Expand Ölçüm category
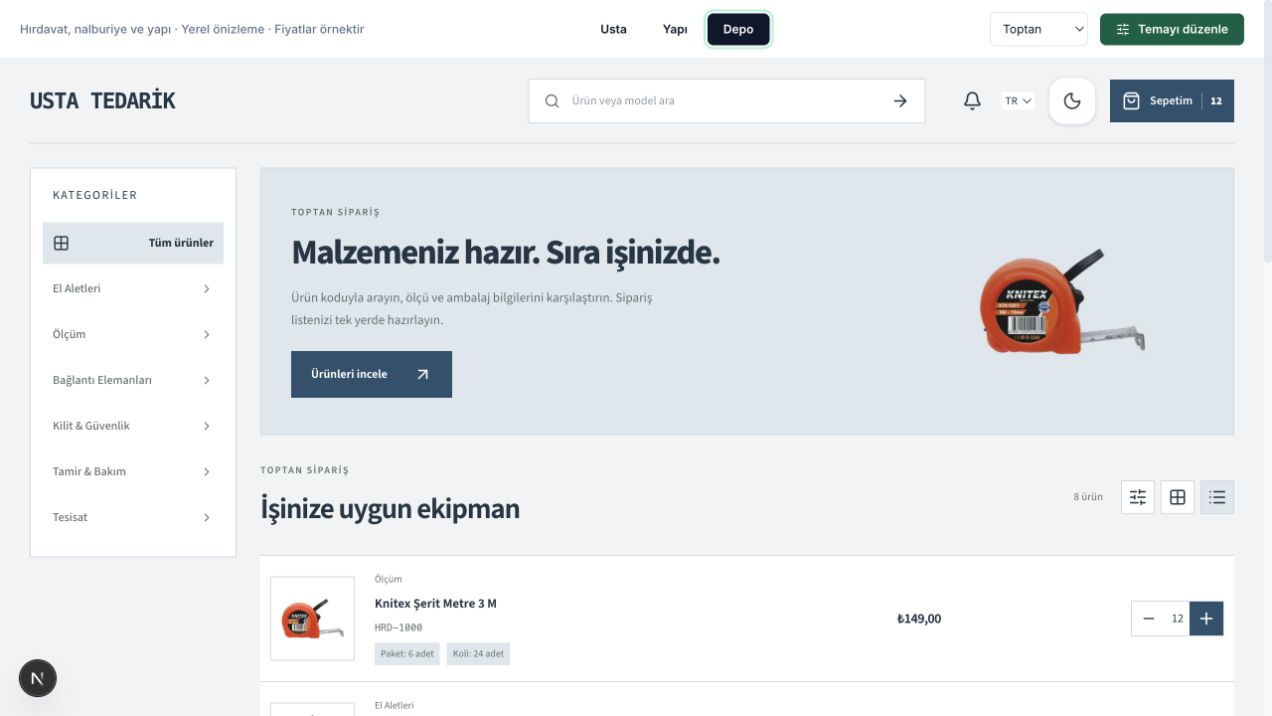 133,334
